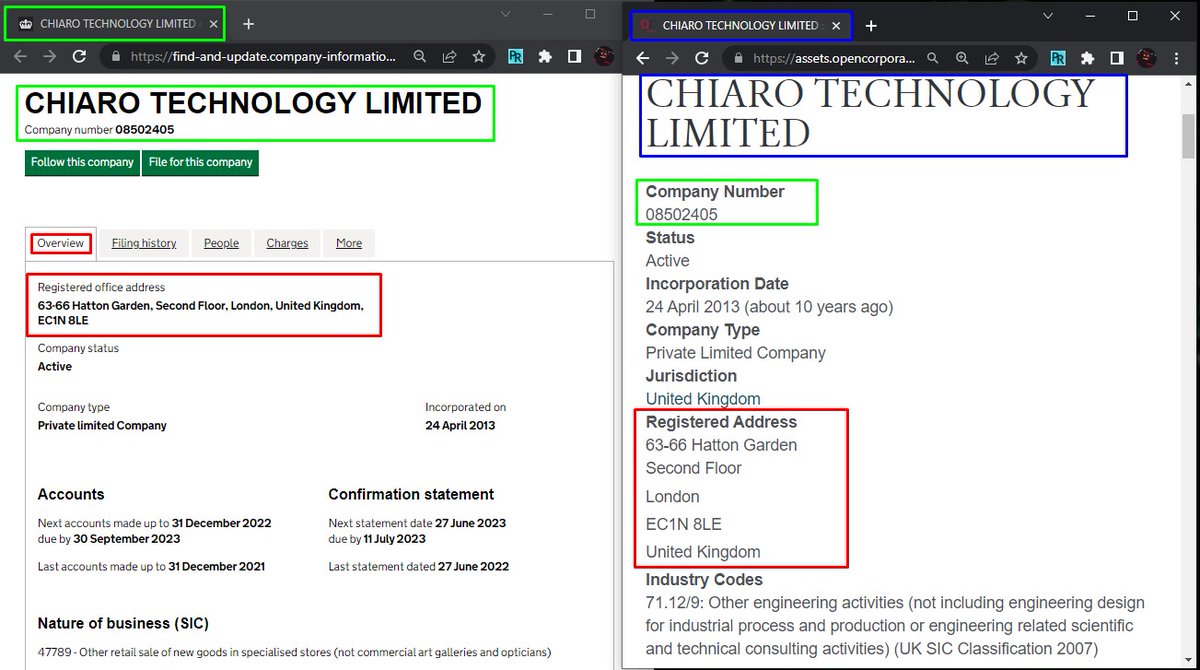Open the PR extension in the OpenCorporates window

click(1057, 59)
